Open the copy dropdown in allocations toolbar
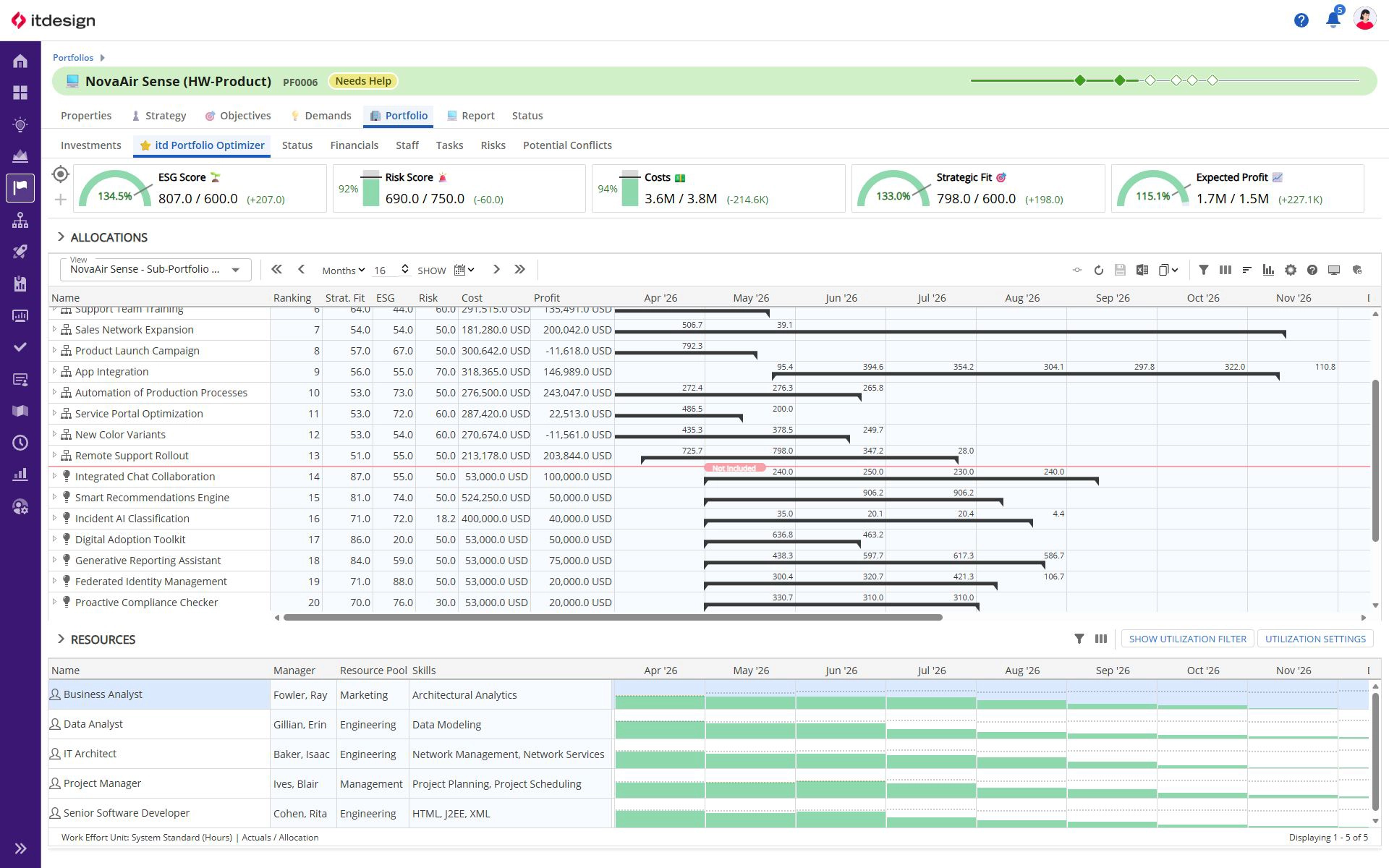 click(1168, 270)
